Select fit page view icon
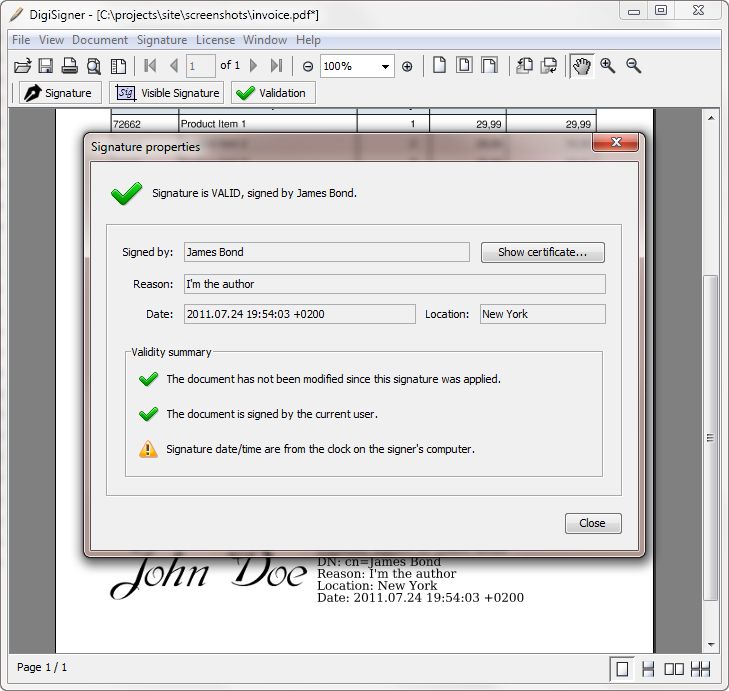729x691 pixels. pos(464,66)
